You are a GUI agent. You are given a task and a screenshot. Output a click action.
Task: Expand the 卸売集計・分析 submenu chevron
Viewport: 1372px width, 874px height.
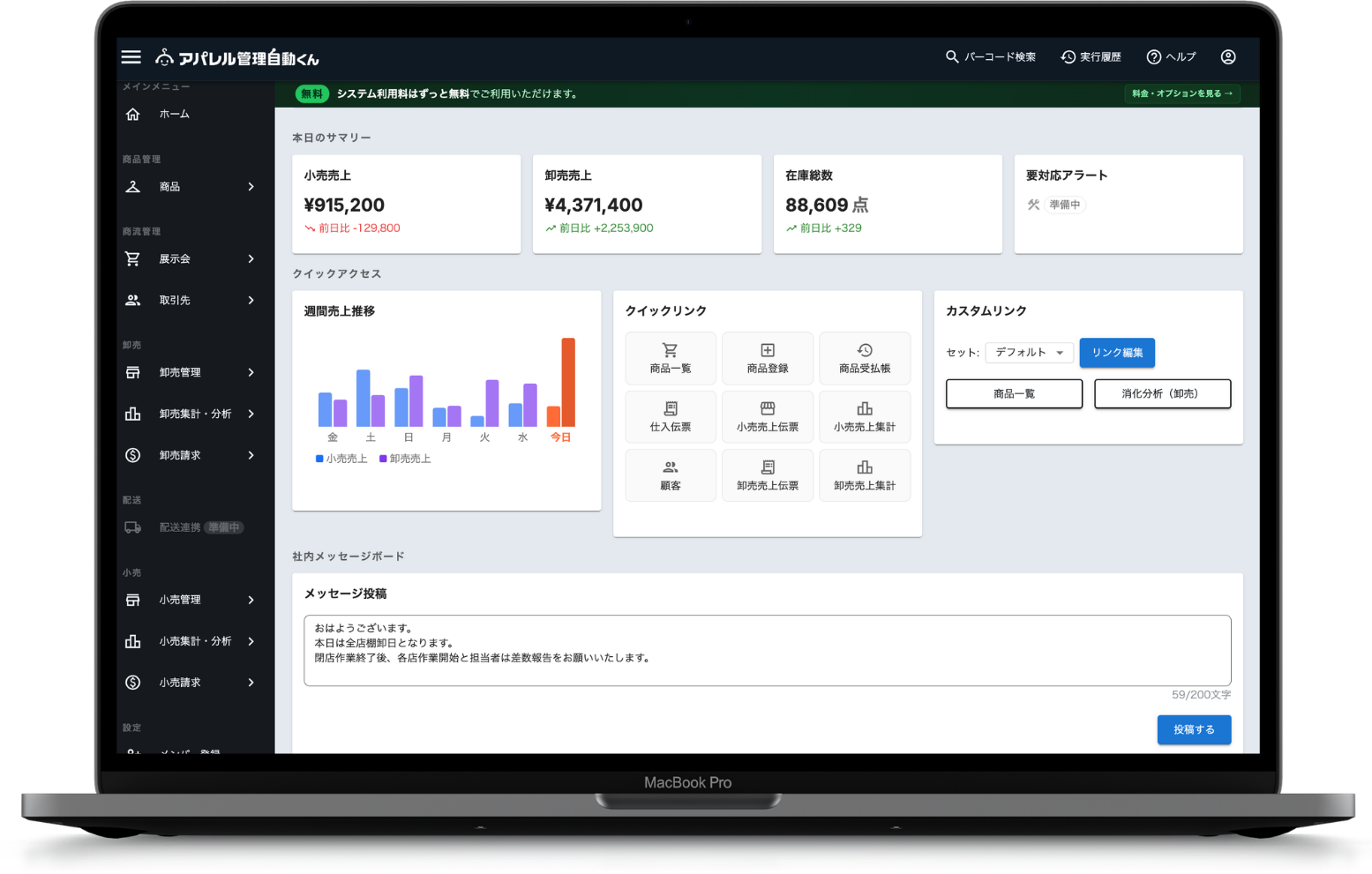click(251, 415)
